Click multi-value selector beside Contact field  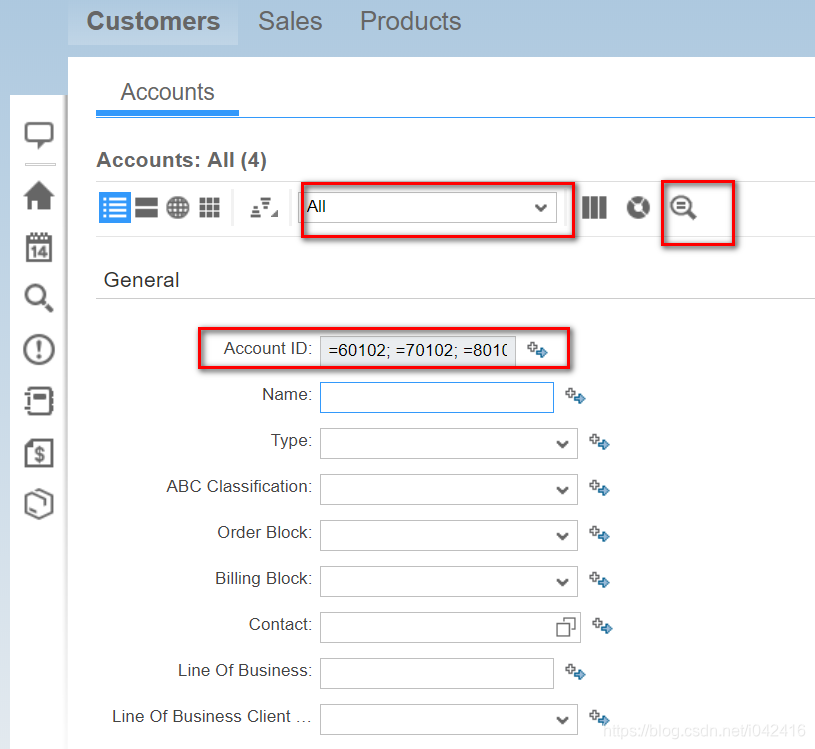[x=602, y=626]
